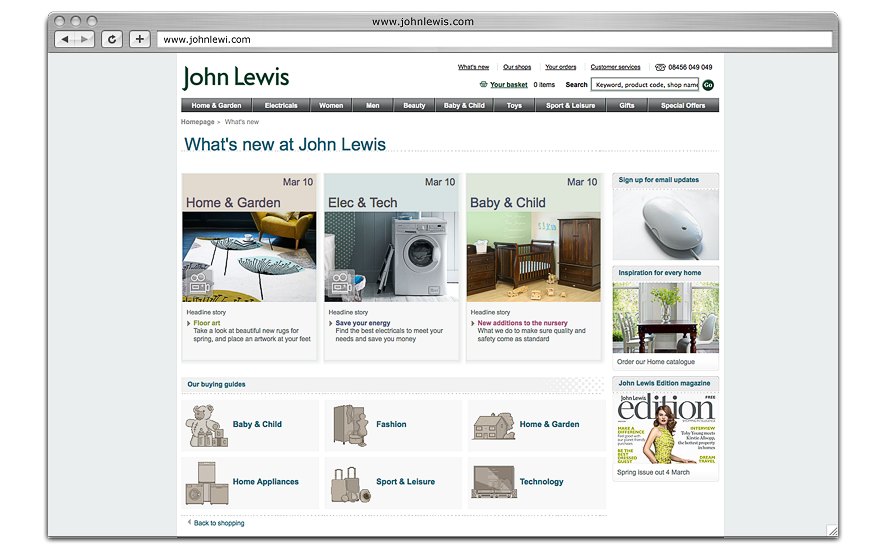Open the Your basket link

508,85
